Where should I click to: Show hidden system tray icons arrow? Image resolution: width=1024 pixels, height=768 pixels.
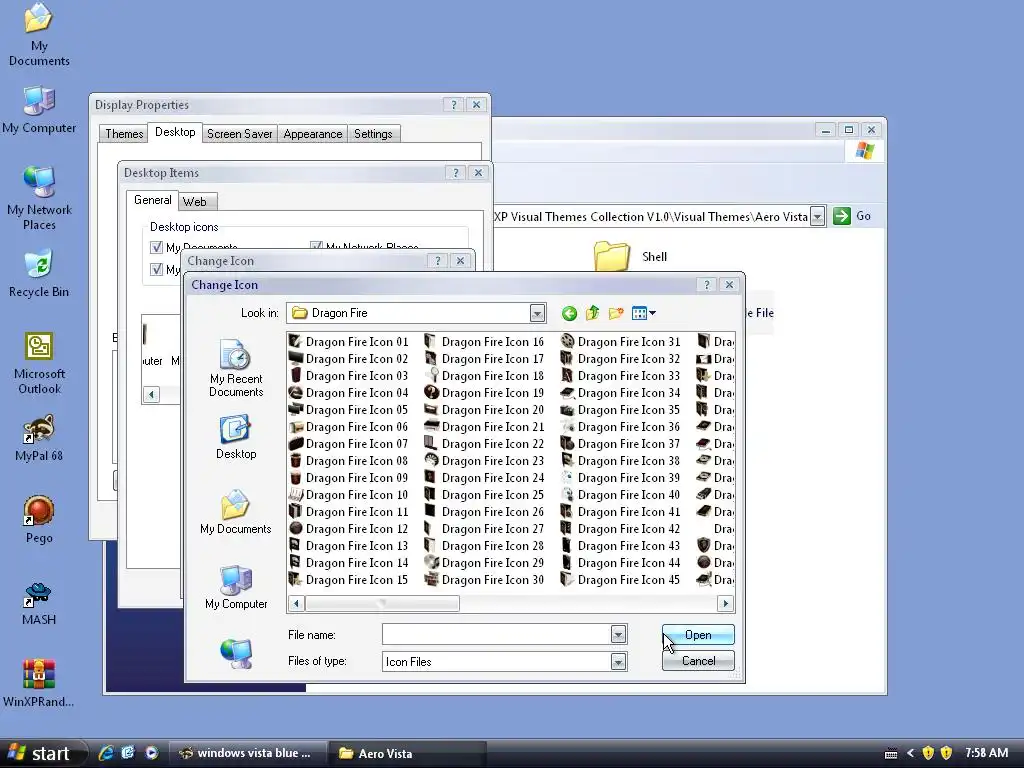[910, 753]
